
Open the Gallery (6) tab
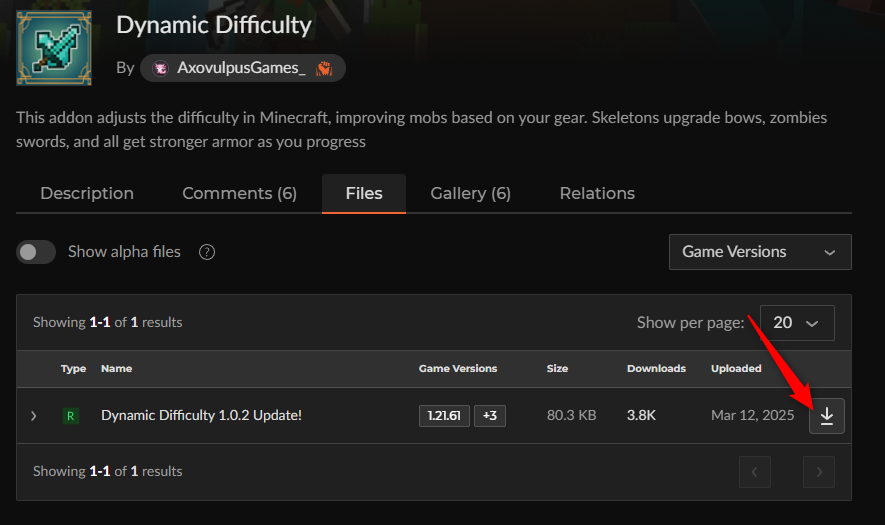pos(470,193)
